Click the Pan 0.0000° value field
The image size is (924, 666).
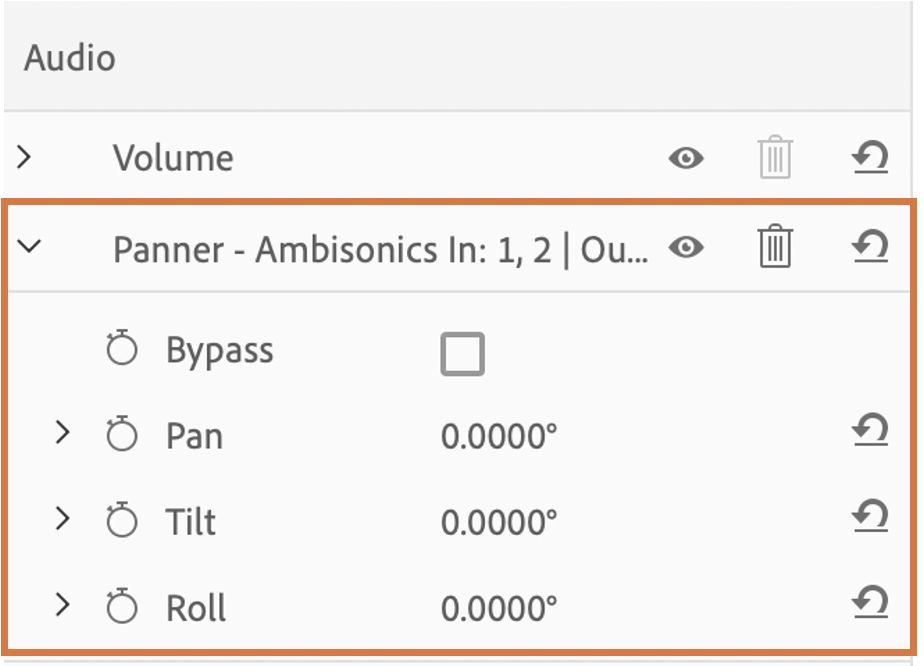tap(499, 437)
